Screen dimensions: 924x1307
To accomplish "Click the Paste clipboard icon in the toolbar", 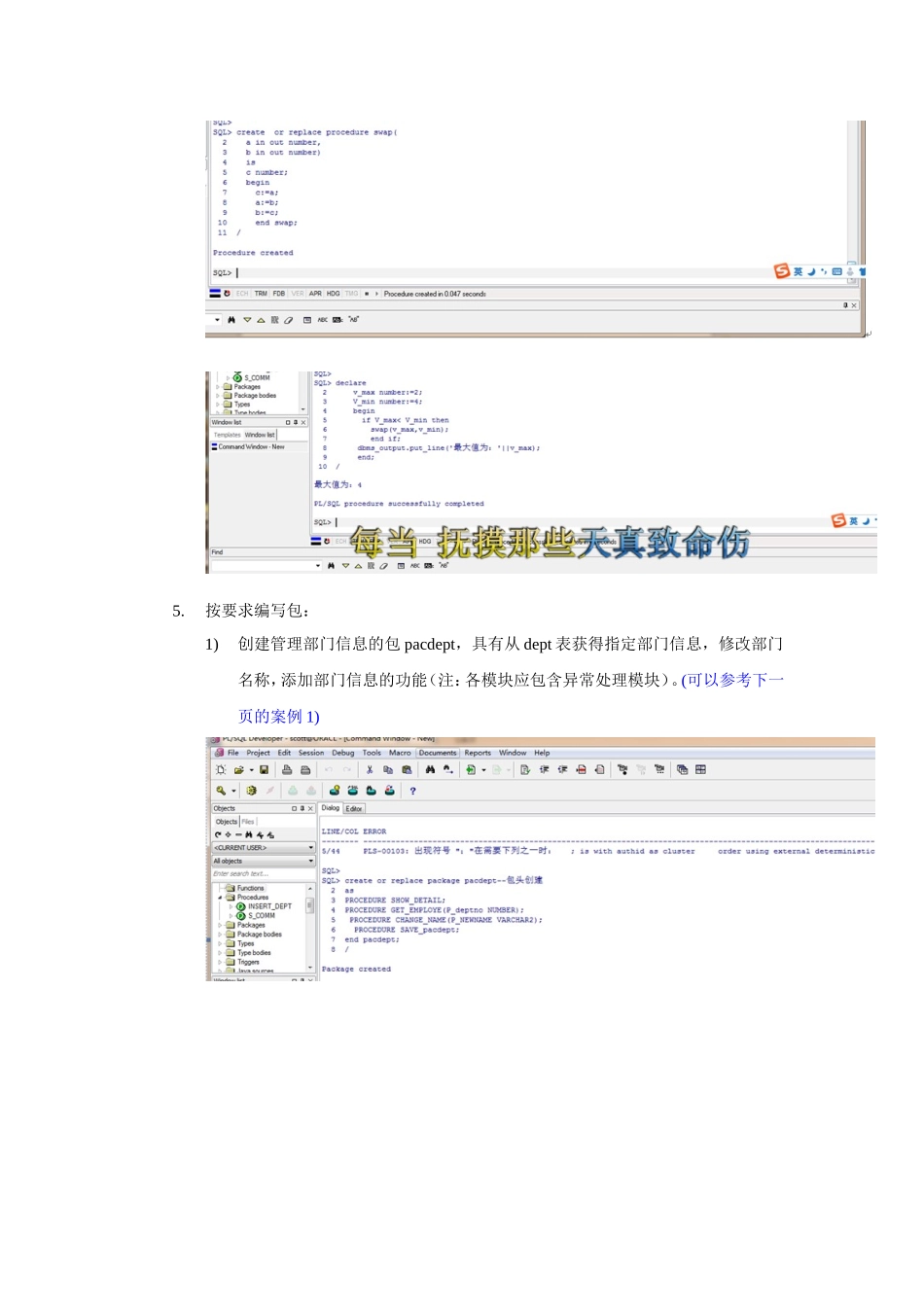I will click(407, 769).
